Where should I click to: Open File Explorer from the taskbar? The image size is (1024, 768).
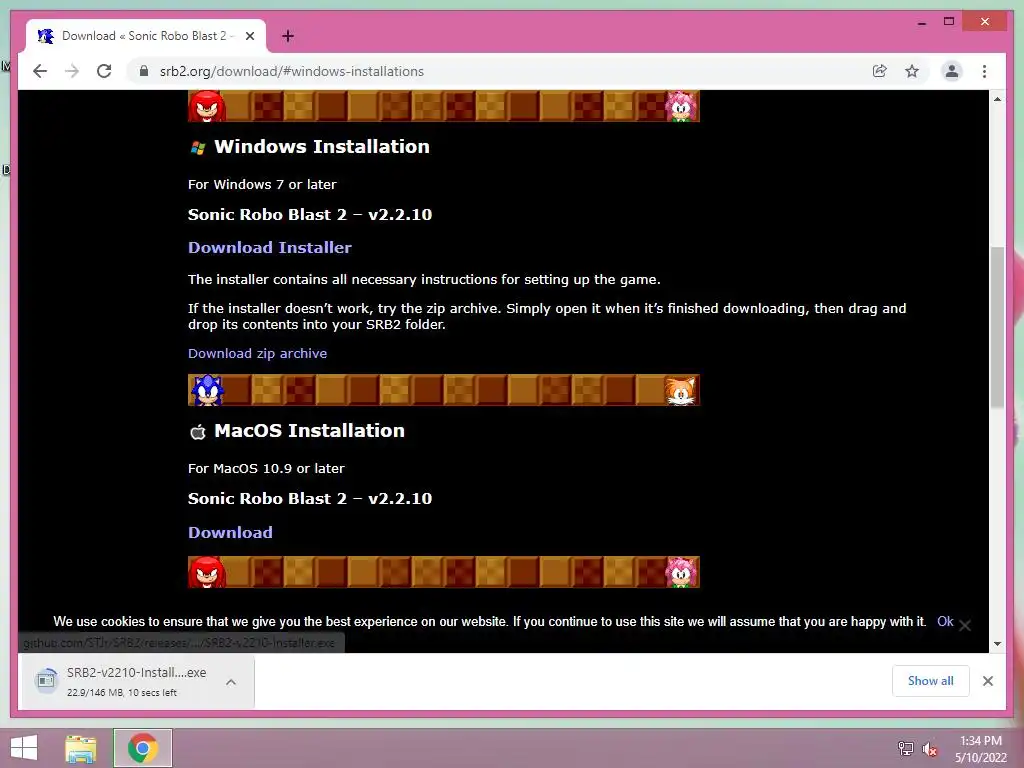coord(81,748)
